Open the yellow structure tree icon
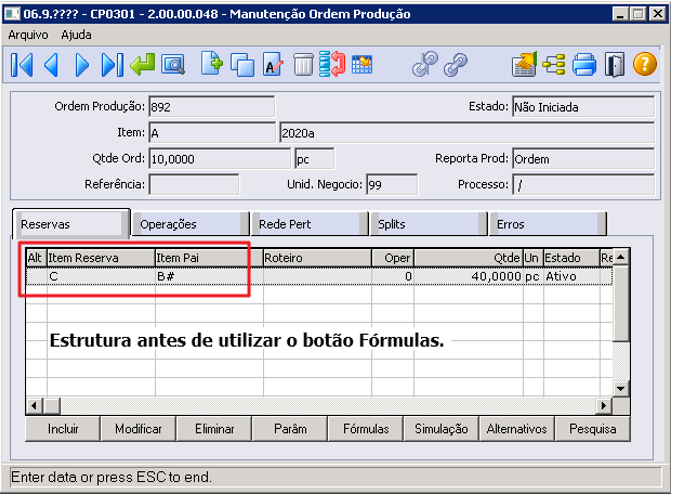The image size is (674, 495). [554, 65]
